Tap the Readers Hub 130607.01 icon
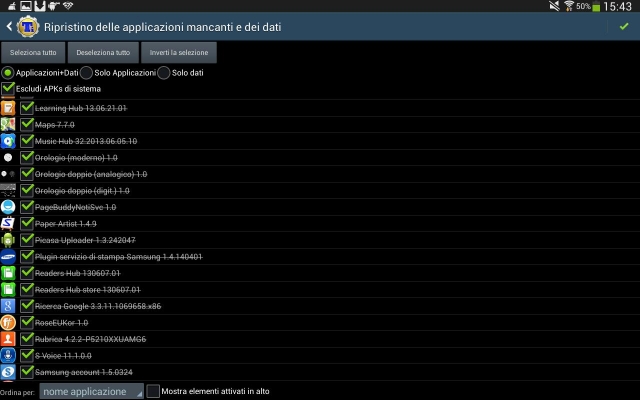This screenshot has width=640, height=400. 8,273
